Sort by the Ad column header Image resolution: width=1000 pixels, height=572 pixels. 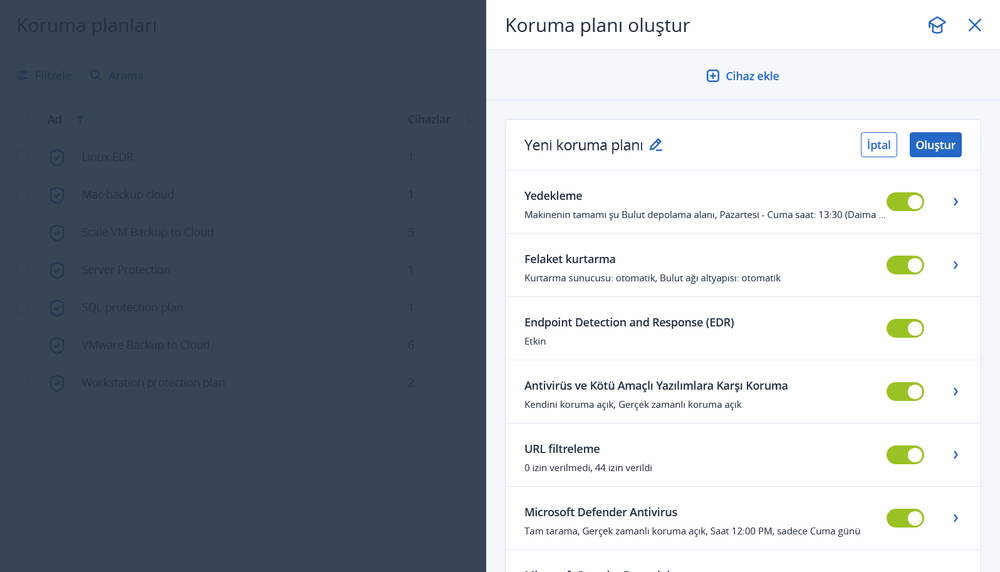[54, 119]
